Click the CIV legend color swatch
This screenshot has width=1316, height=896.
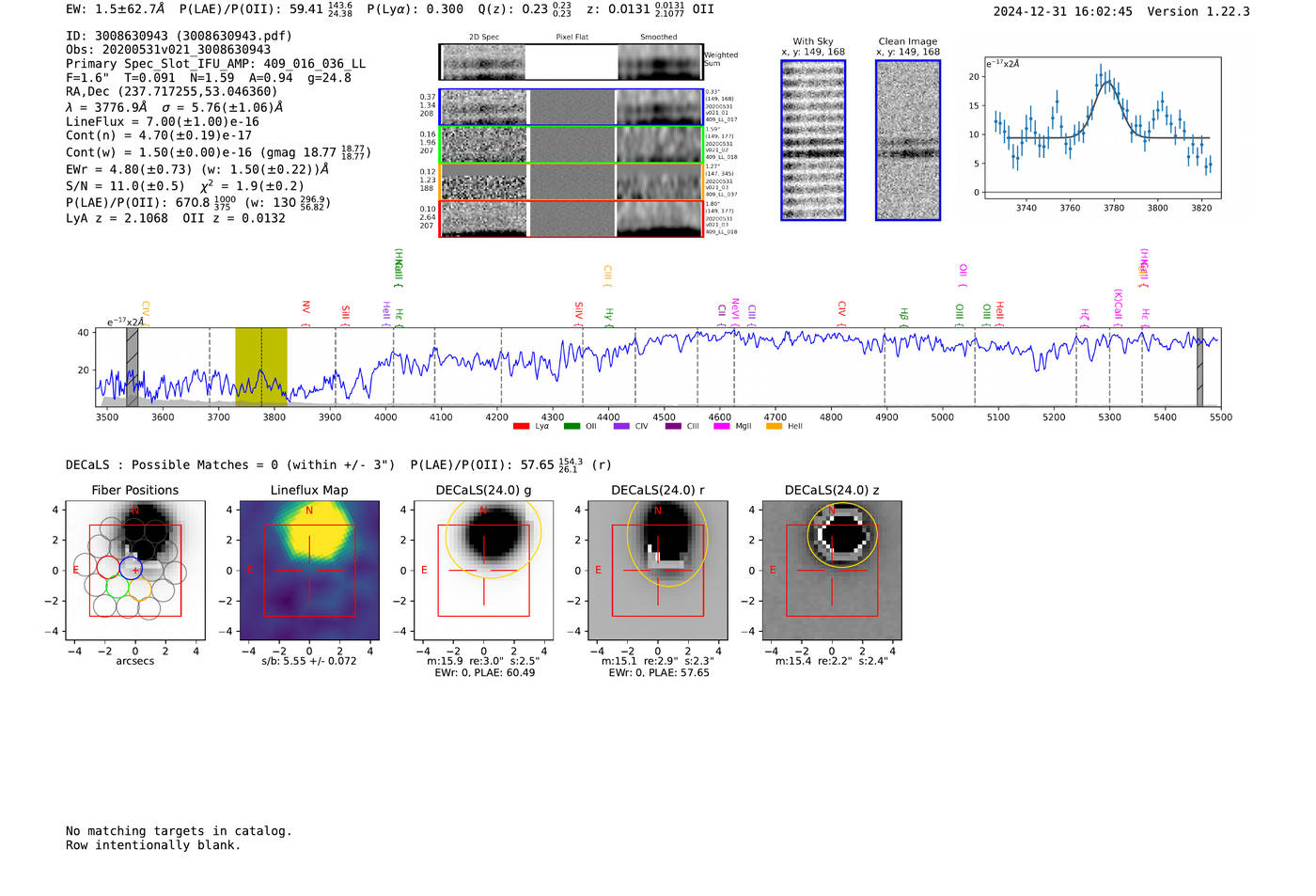coord(621,427)
